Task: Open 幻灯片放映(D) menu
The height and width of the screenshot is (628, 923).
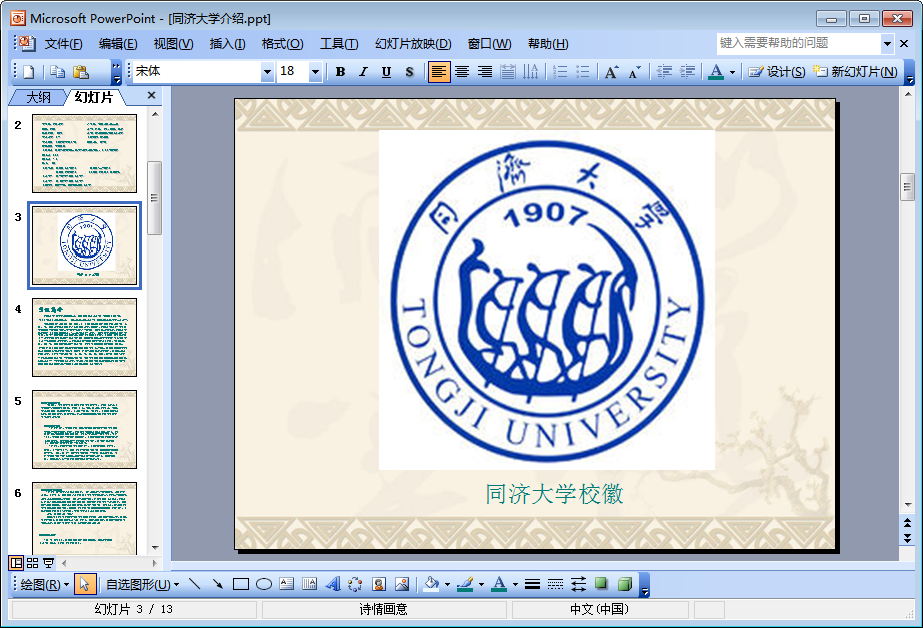Action: [x=413, y=44]
